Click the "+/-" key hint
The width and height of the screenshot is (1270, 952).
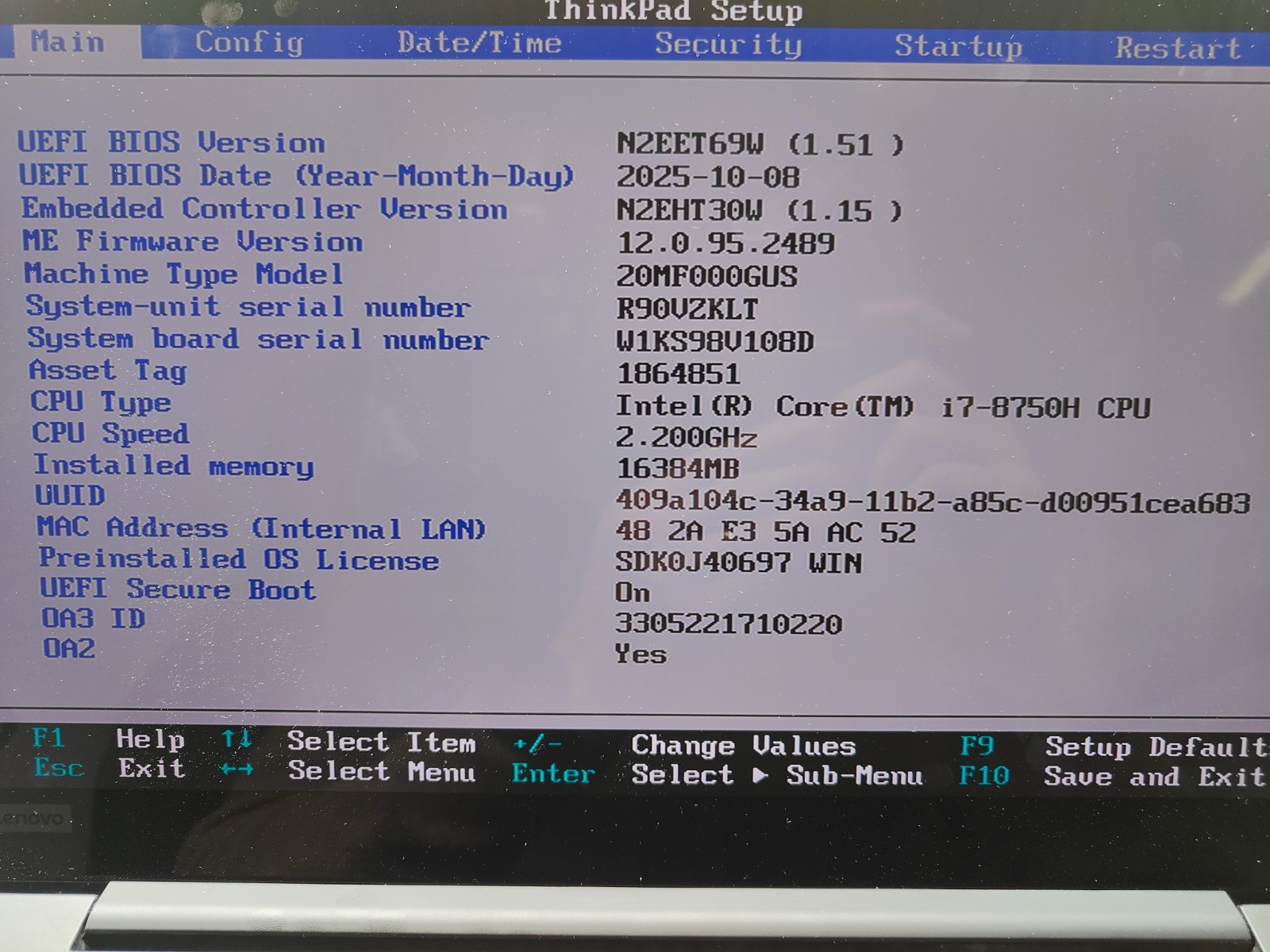(537, 744)
